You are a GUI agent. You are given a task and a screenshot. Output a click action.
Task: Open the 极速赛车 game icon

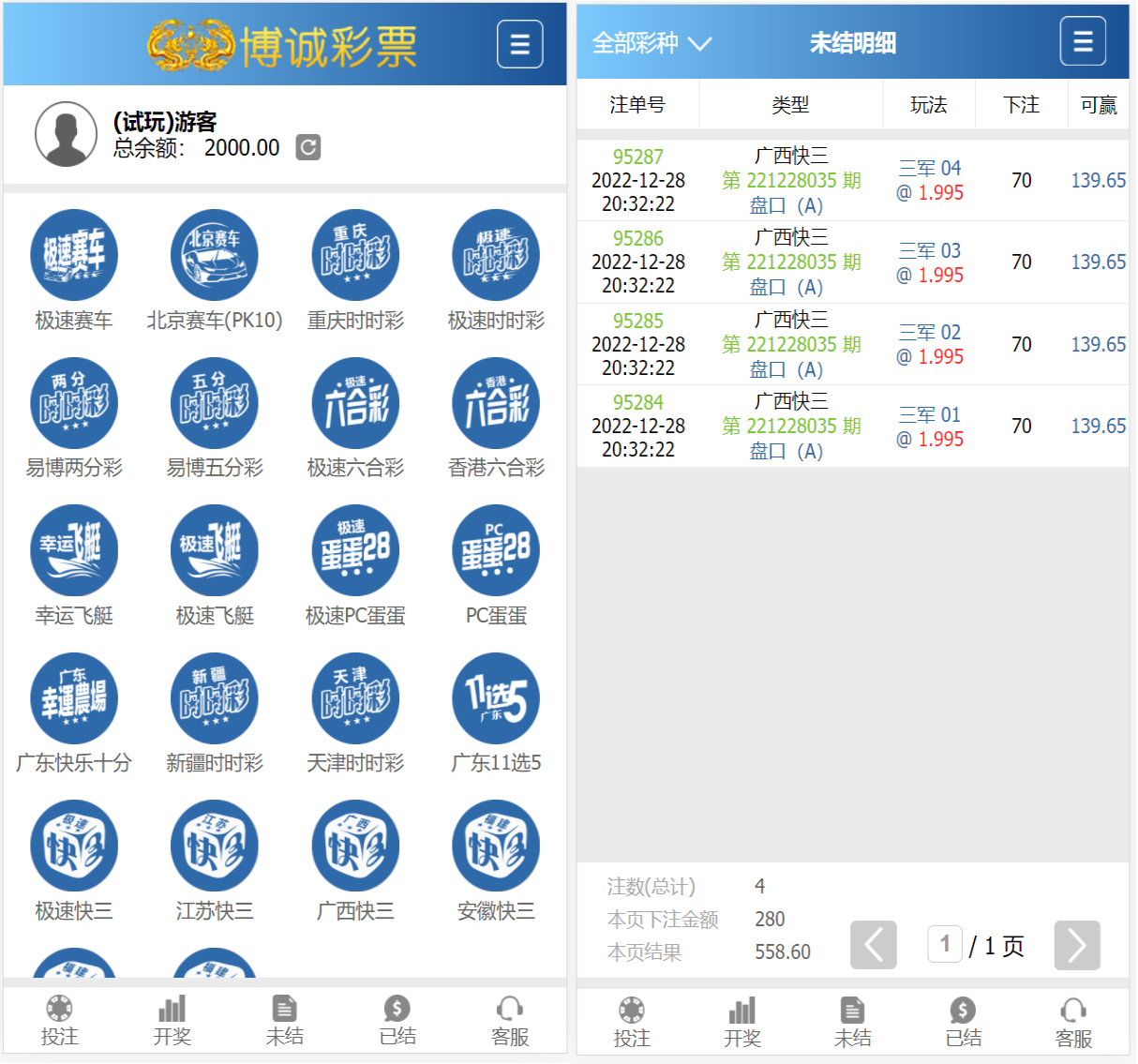[74, 256]
